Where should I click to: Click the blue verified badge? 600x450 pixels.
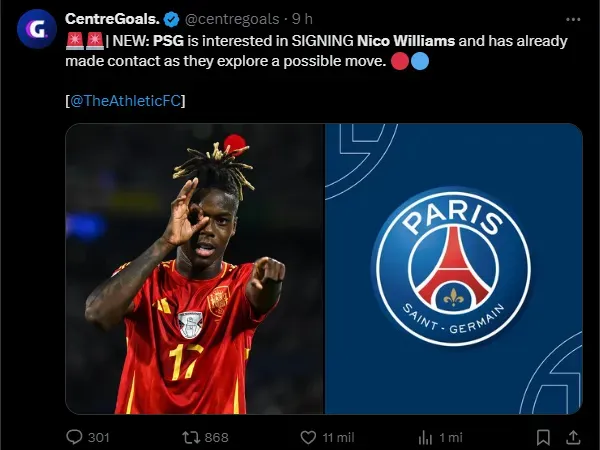point(172,19)
